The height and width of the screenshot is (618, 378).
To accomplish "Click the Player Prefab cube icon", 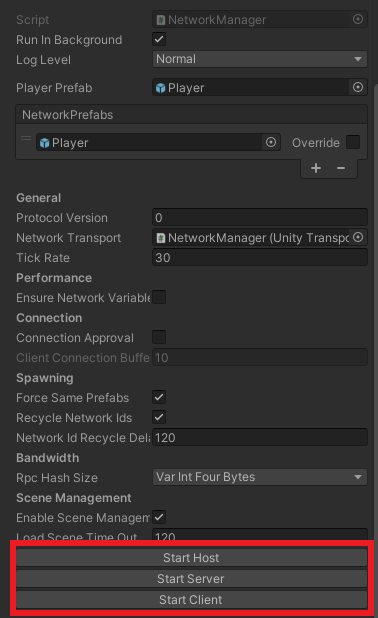I will (x=160, y=87).
